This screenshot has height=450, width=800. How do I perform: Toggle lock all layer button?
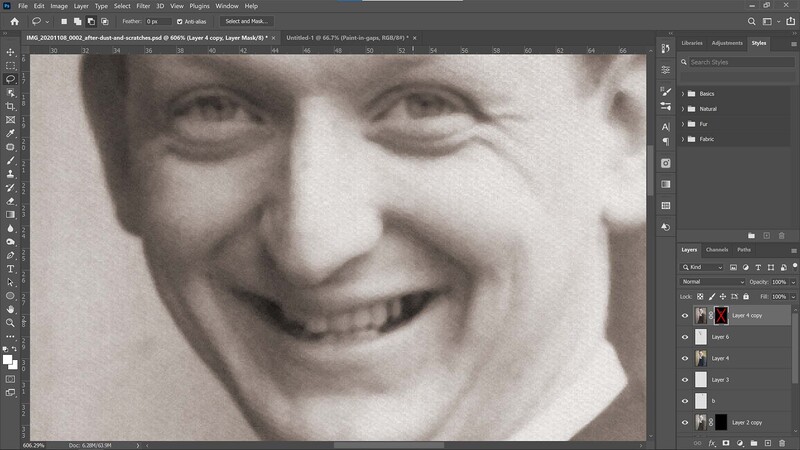(x=746, y=296)
